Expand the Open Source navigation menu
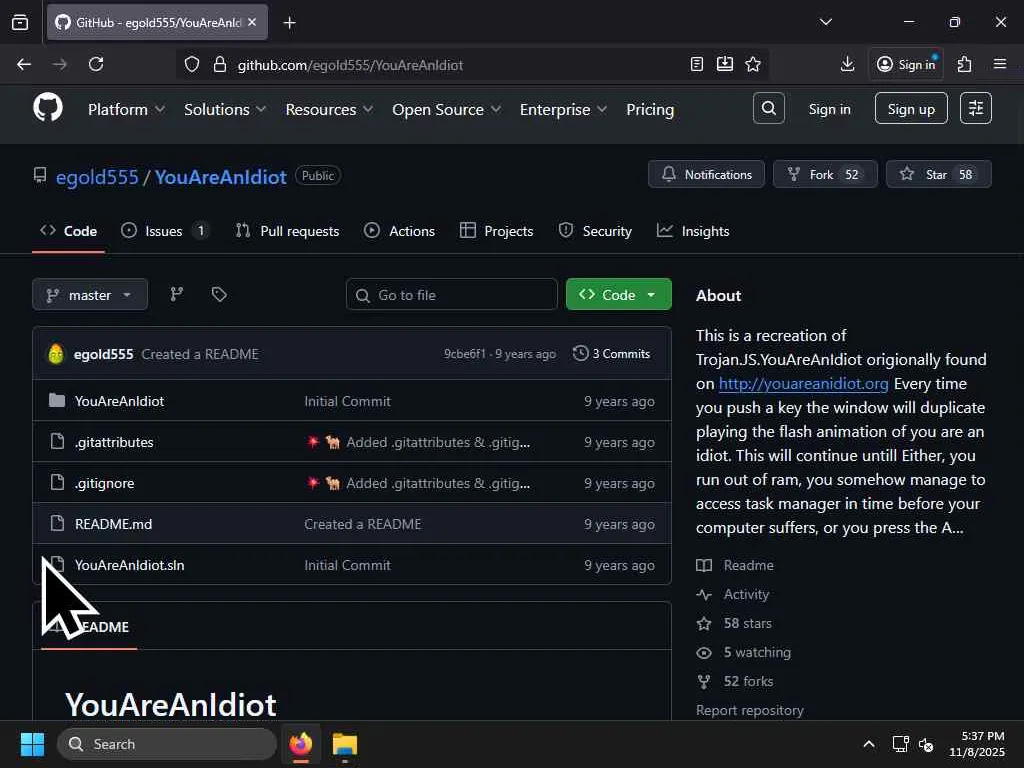1024x768 pixels. click(447, 110)
